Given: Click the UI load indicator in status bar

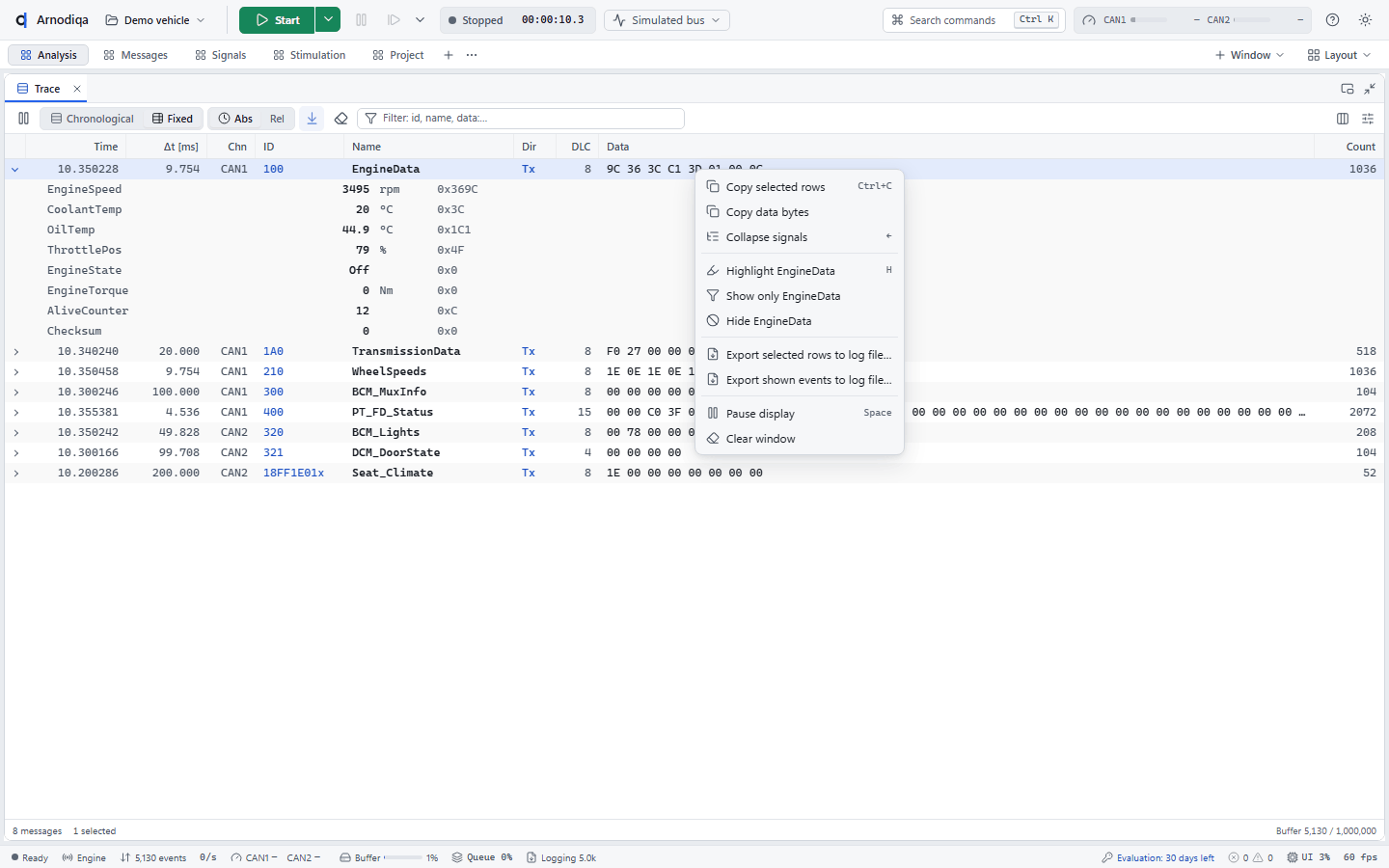Looking at the screenshot, I should (x=1309, y=857).
